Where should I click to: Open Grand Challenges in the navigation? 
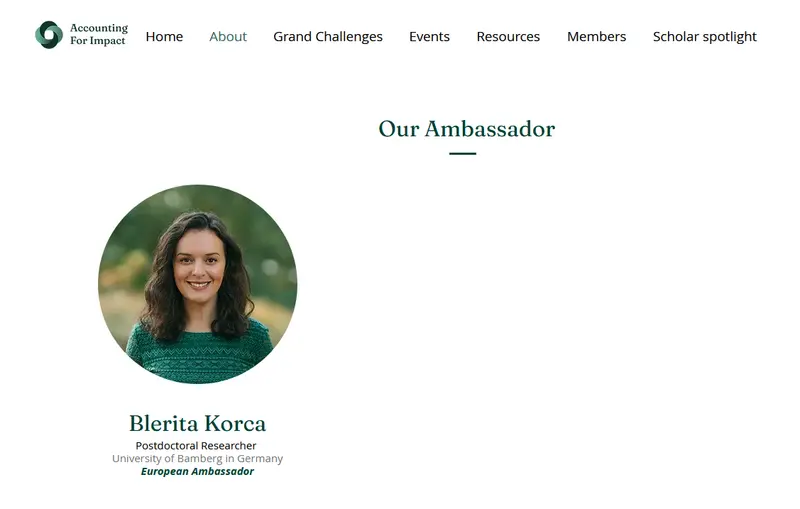(x=328, y=37)
